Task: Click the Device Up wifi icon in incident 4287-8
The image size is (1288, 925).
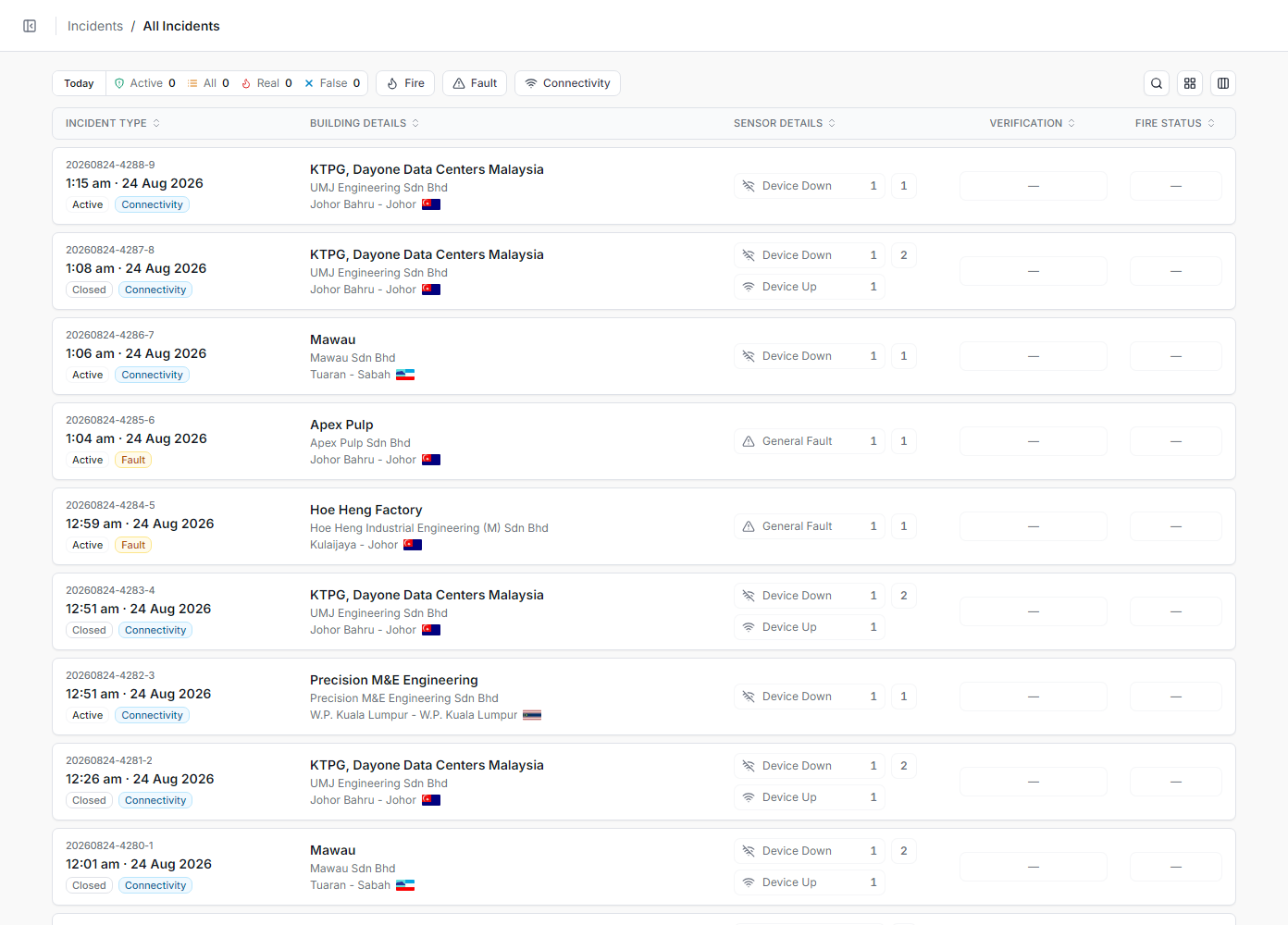Action: pos(749,287)
